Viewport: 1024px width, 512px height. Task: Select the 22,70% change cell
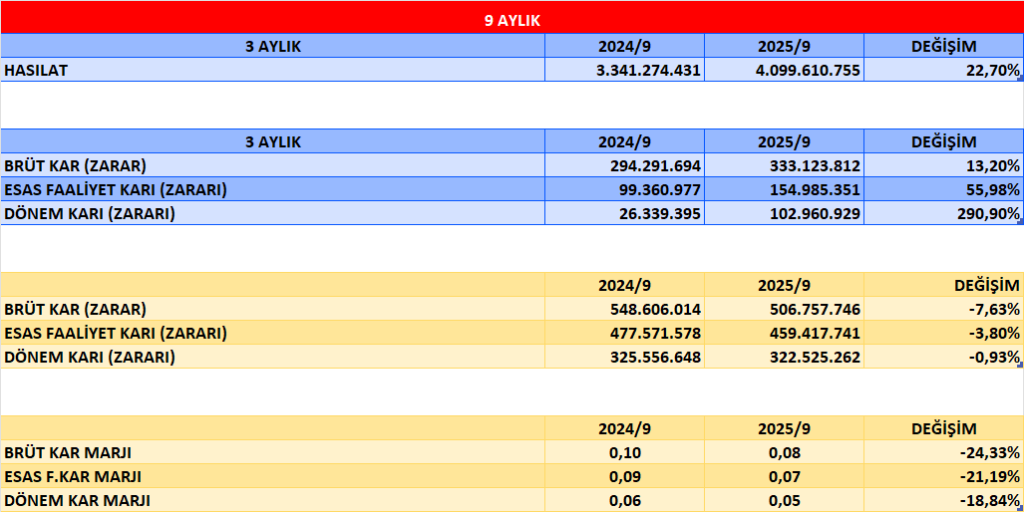tap(944, 70)
